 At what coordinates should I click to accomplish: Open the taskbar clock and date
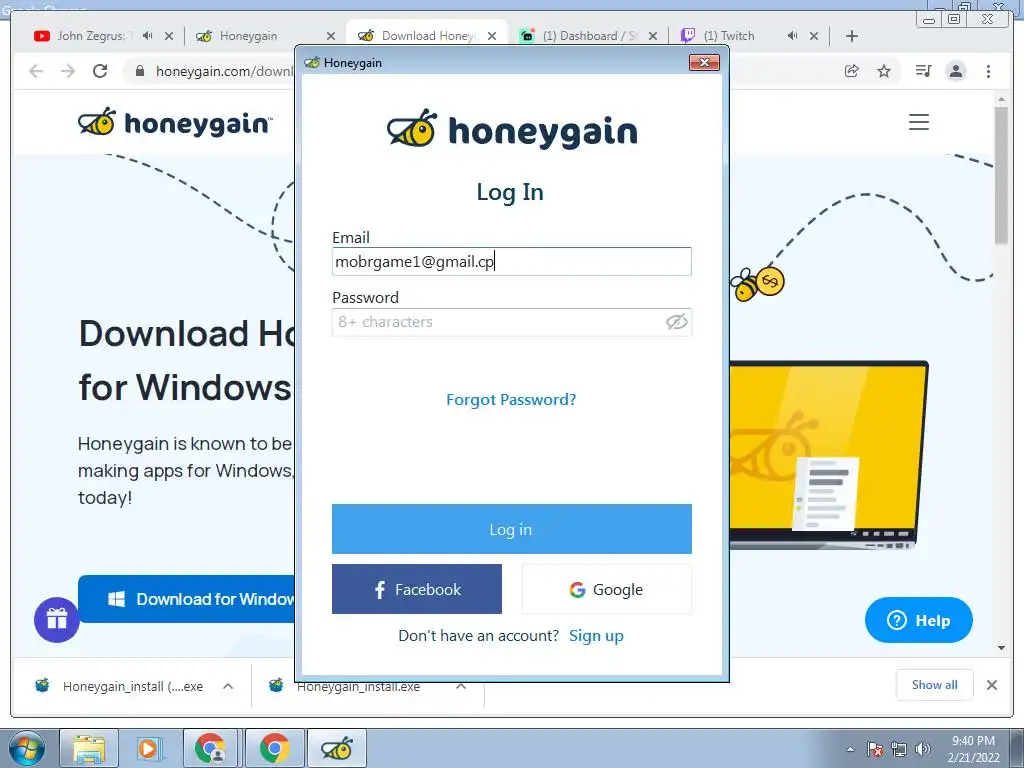(973, 749)
